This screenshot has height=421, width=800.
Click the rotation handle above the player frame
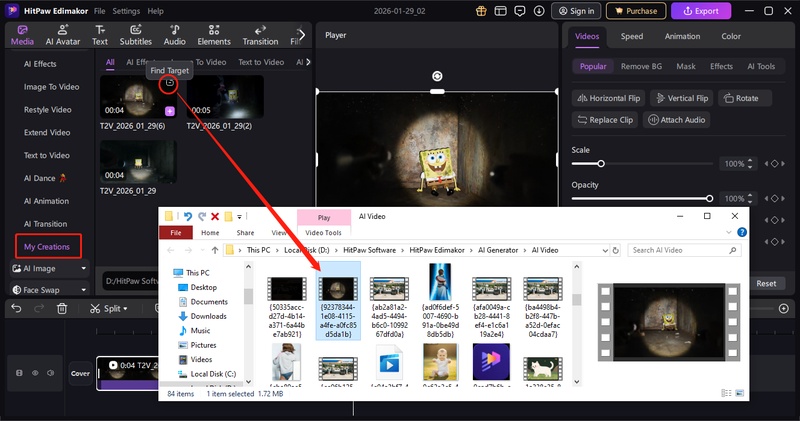437,76
